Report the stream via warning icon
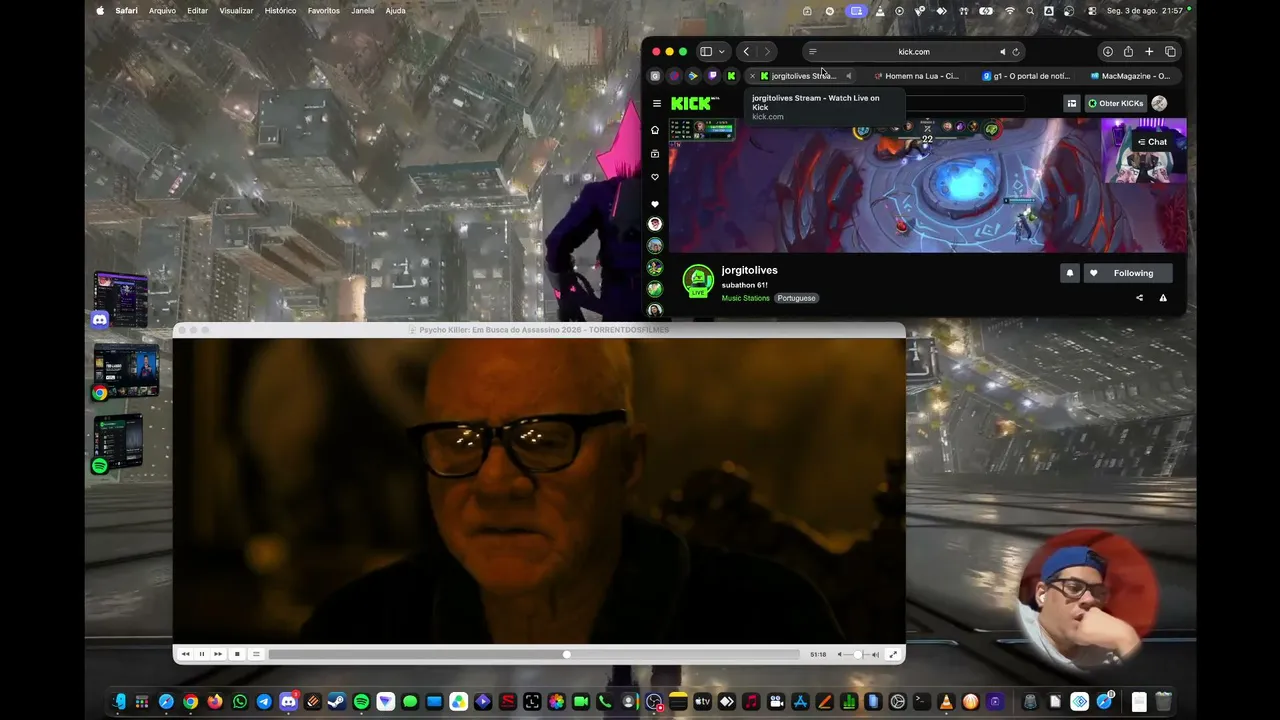This screenshot has width=1280, height=720. click(1163, 298)
